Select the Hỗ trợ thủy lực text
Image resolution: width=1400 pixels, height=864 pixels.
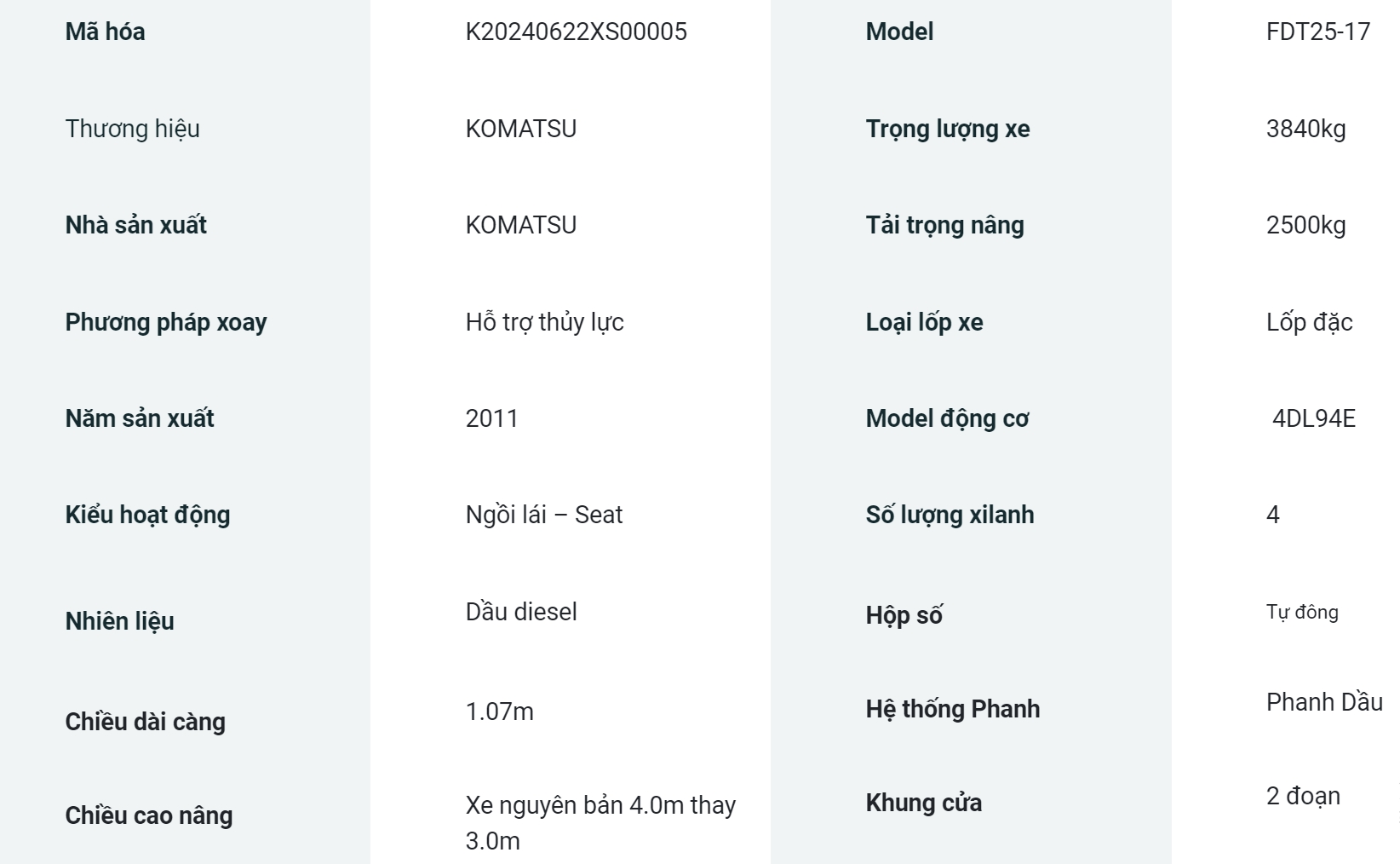(x=544, y=322)
